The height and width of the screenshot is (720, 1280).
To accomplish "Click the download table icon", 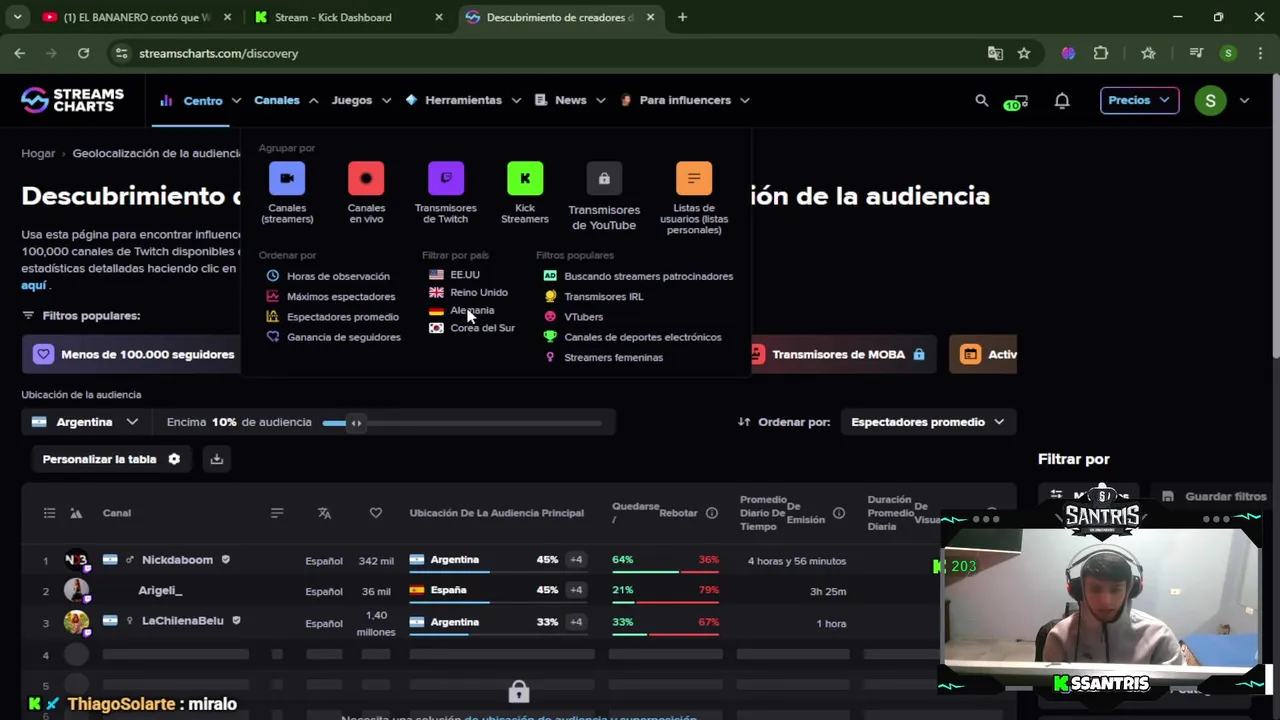I will tap(217, 459).
